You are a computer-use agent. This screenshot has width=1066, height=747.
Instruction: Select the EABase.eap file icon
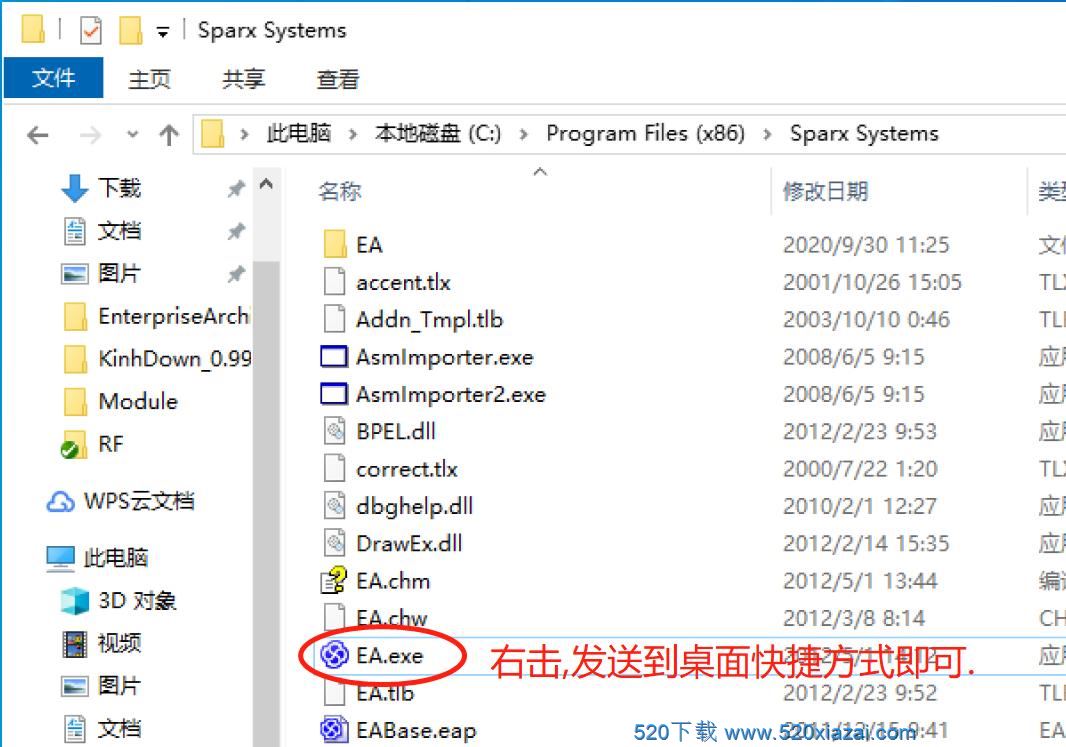point(334,730)
